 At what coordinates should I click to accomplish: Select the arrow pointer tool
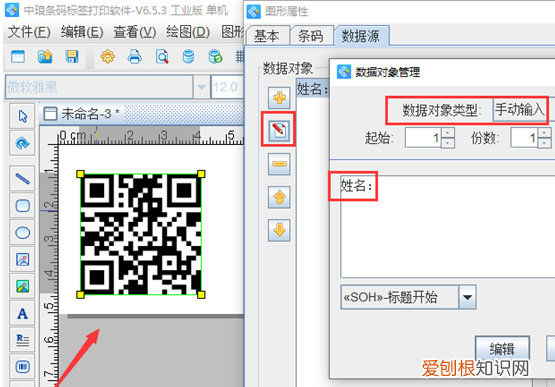pos(22,116)
